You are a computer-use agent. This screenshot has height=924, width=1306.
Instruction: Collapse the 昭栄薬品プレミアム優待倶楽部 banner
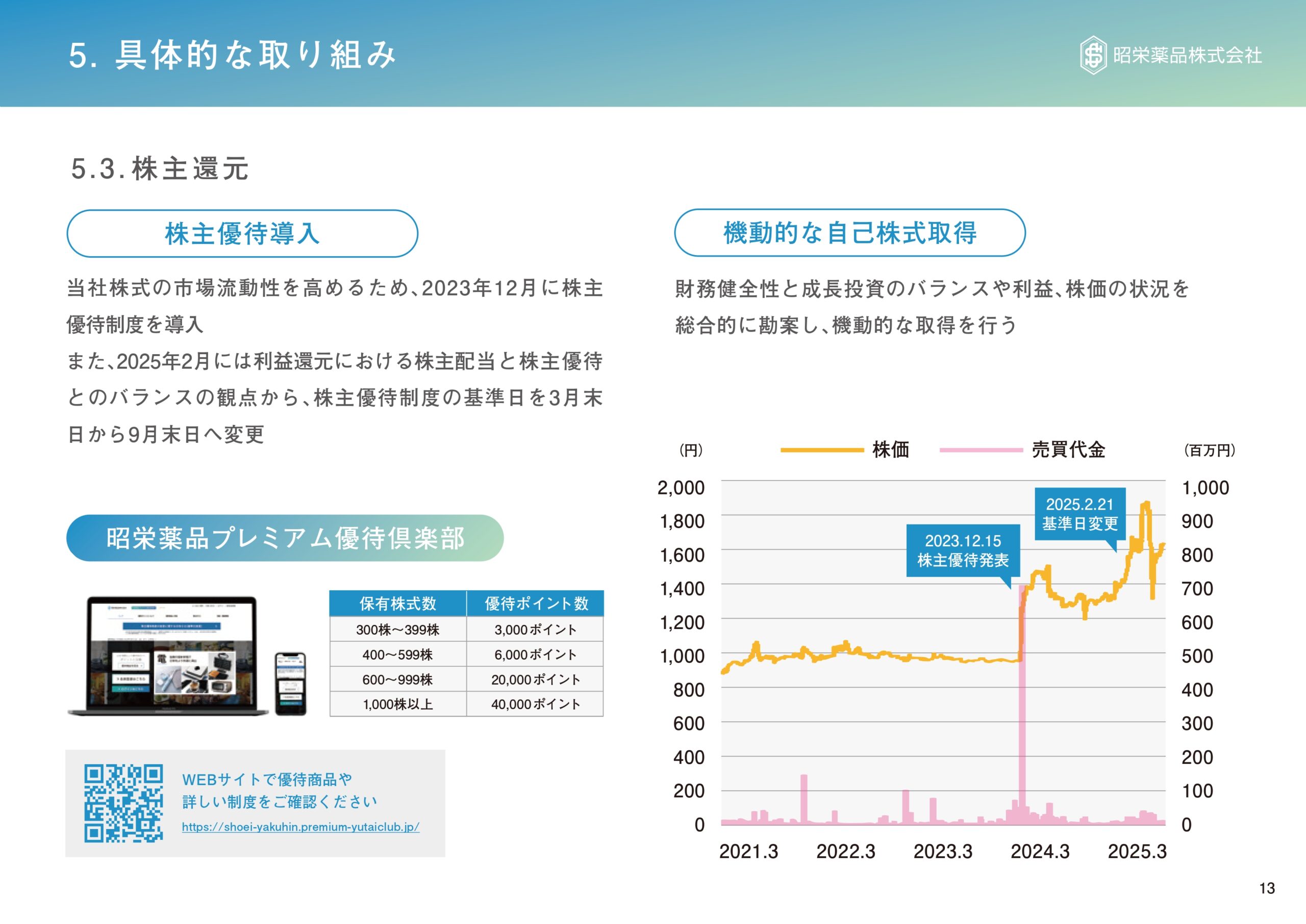pos(286,537)
